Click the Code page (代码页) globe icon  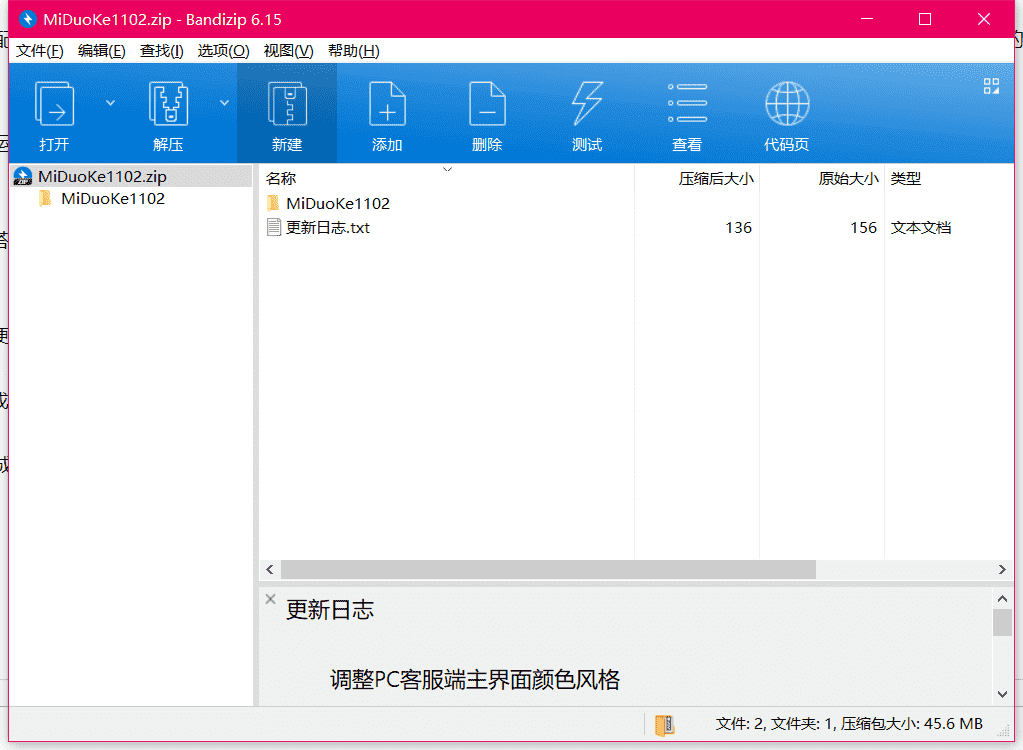coord(787,104)
